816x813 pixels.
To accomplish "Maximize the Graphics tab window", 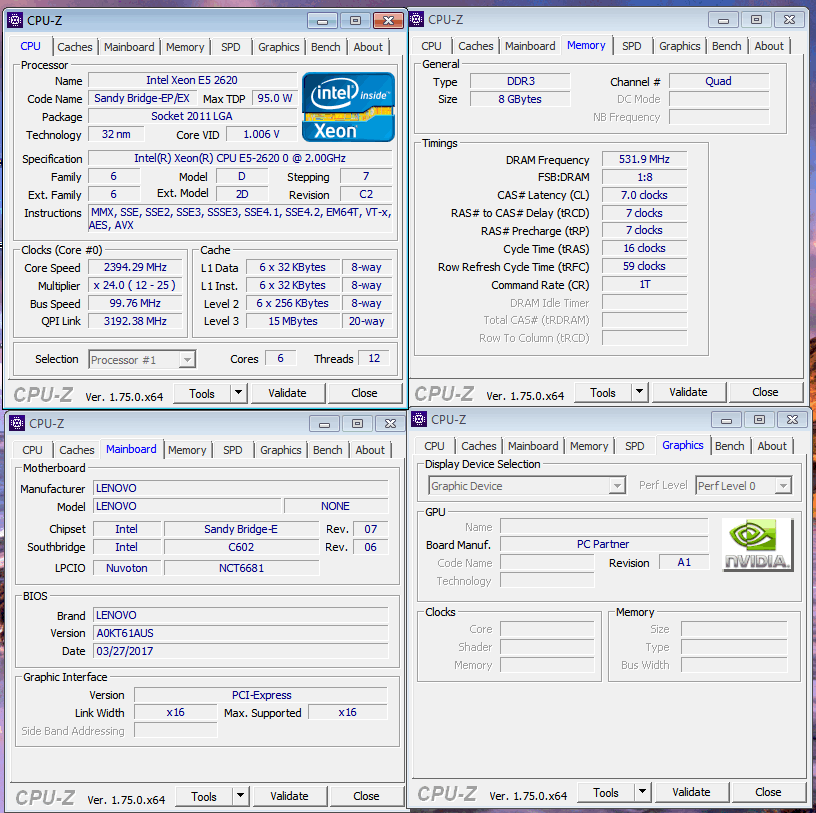I will (x=759, y=420).
